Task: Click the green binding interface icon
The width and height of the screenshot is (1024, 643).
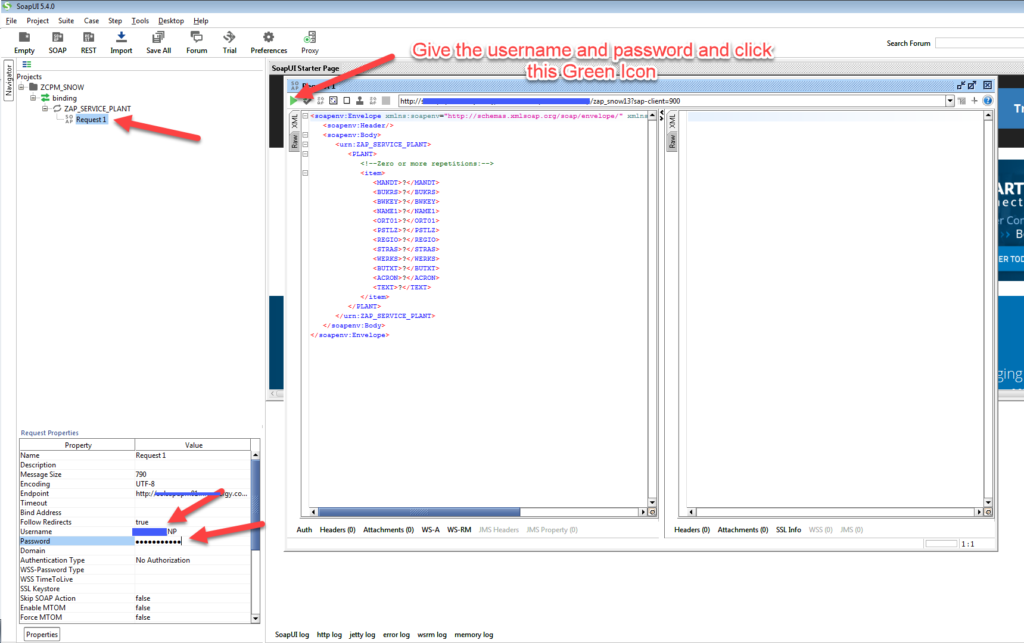Action: (45, 98)
